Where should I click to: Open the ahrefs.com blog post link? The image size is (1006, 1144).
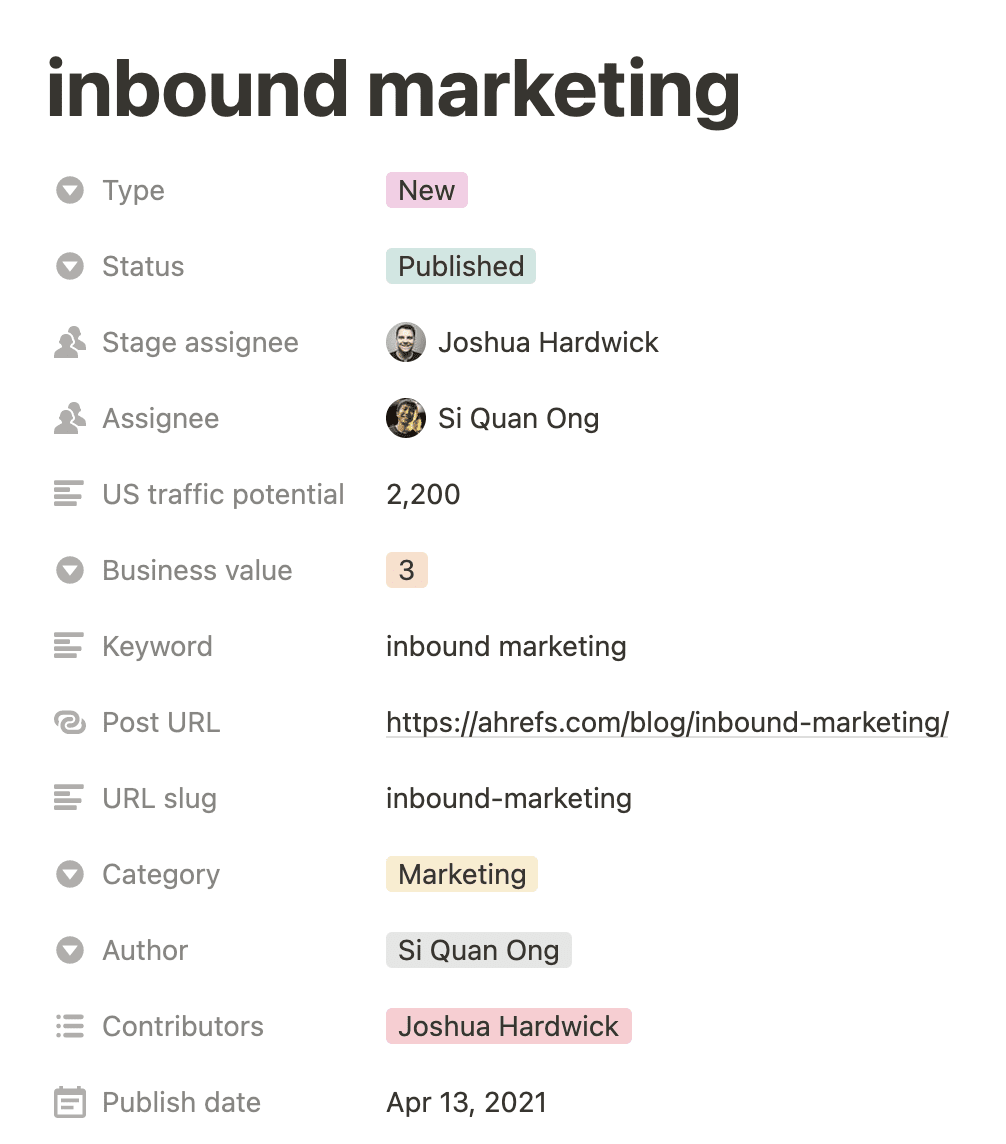(x=666, y=722)
